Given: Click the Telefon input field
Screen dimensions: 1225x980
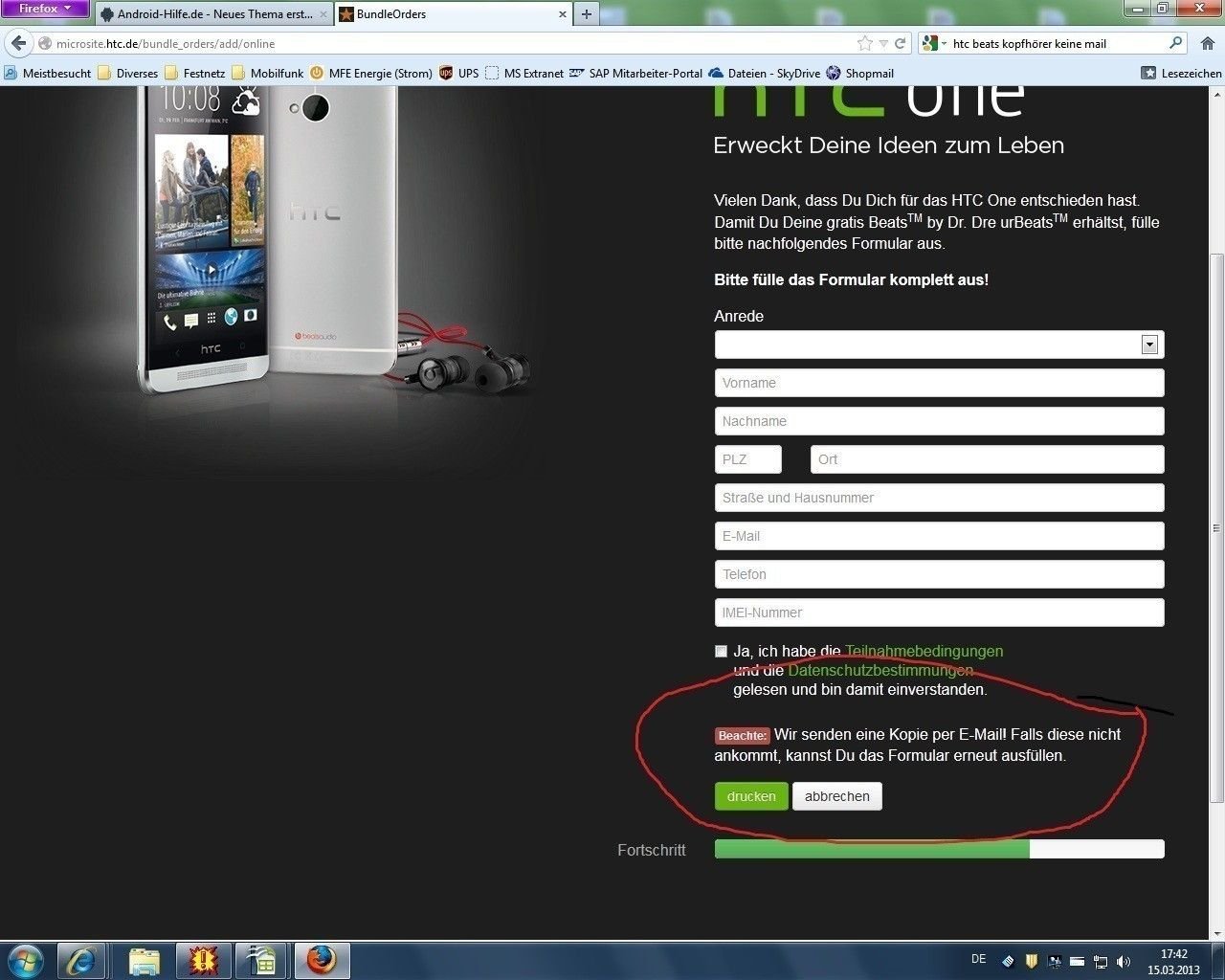Looking at the screenshot, I should pos(939,574).
